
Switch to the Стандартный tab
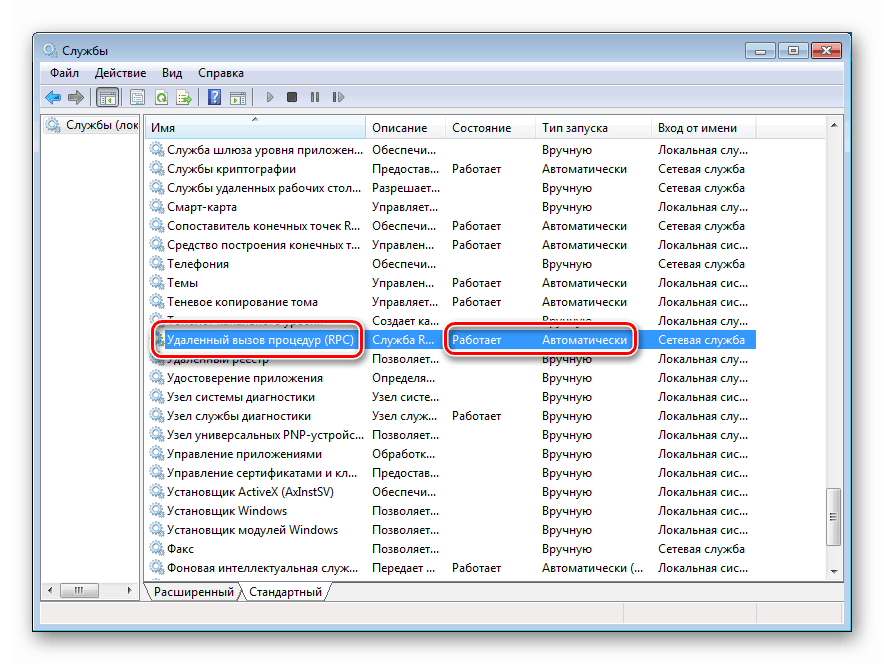(285, 592)
